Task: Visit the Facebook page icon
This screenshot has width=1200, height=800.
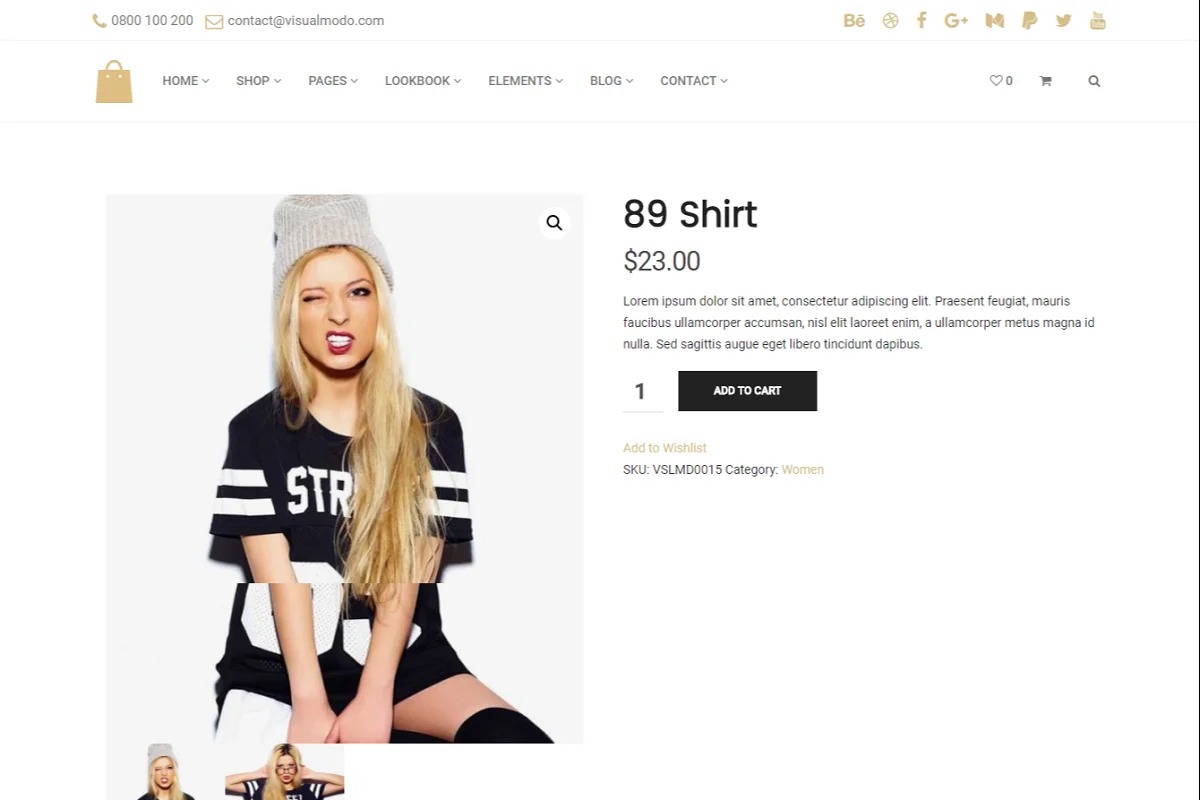Action: pos(922,20)
